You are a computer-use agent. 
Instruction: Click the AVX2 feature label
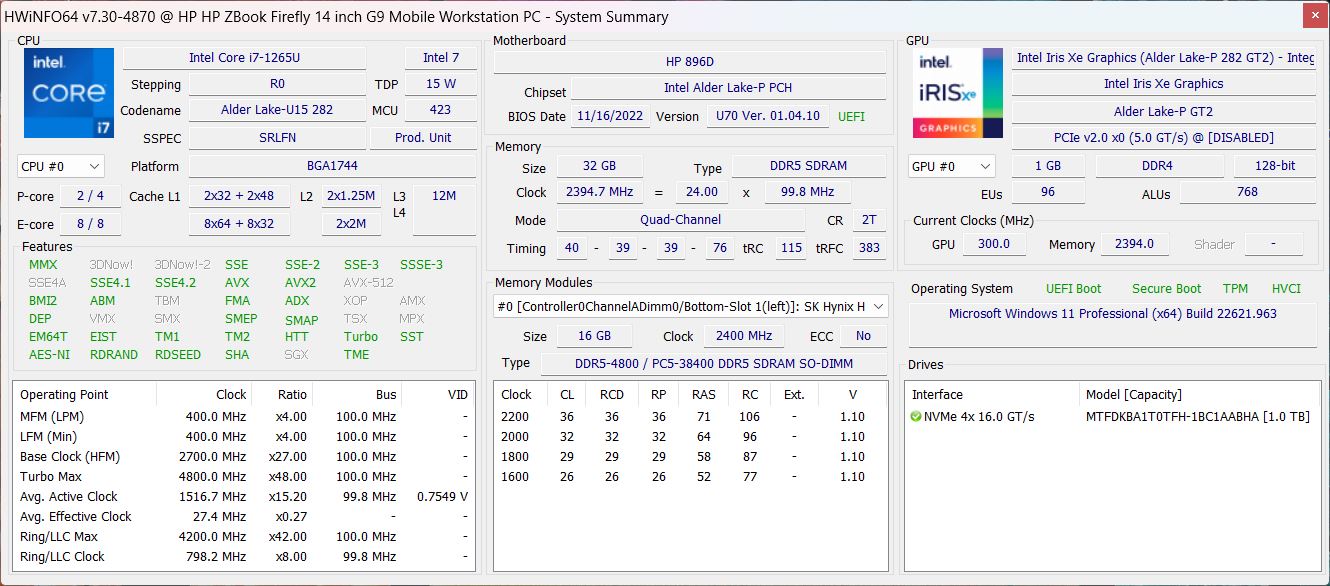point(300,282)
